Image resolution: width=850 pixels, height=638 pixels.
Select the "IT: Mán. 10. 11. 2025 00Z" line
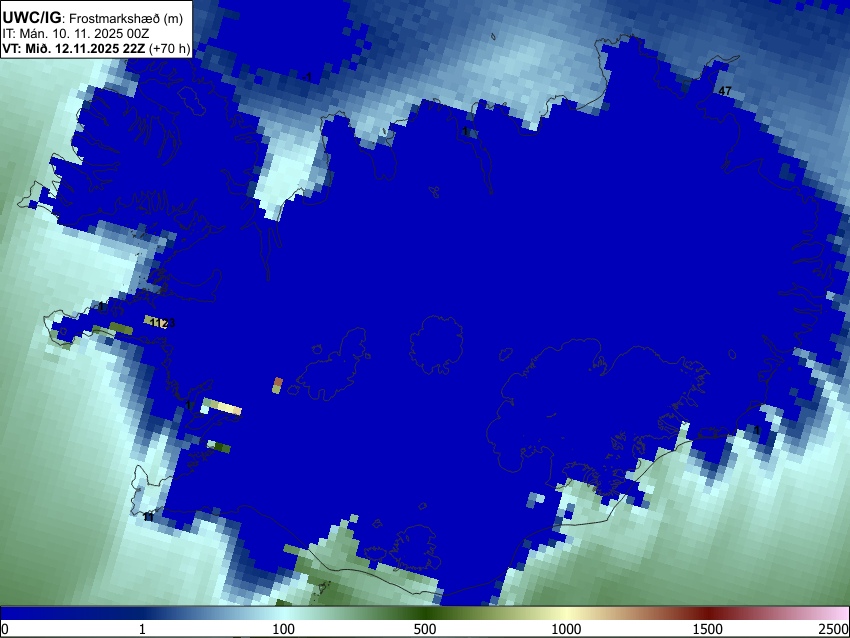76,34
